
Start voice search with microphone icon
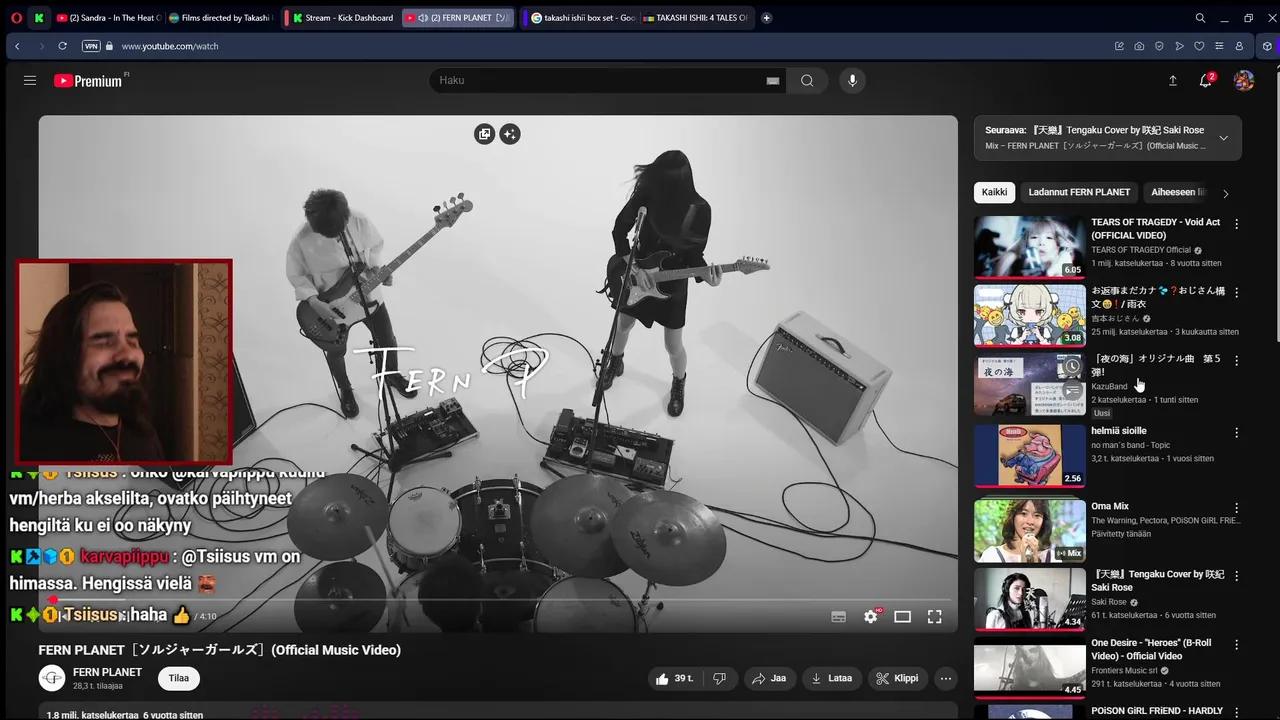point(852,81)
